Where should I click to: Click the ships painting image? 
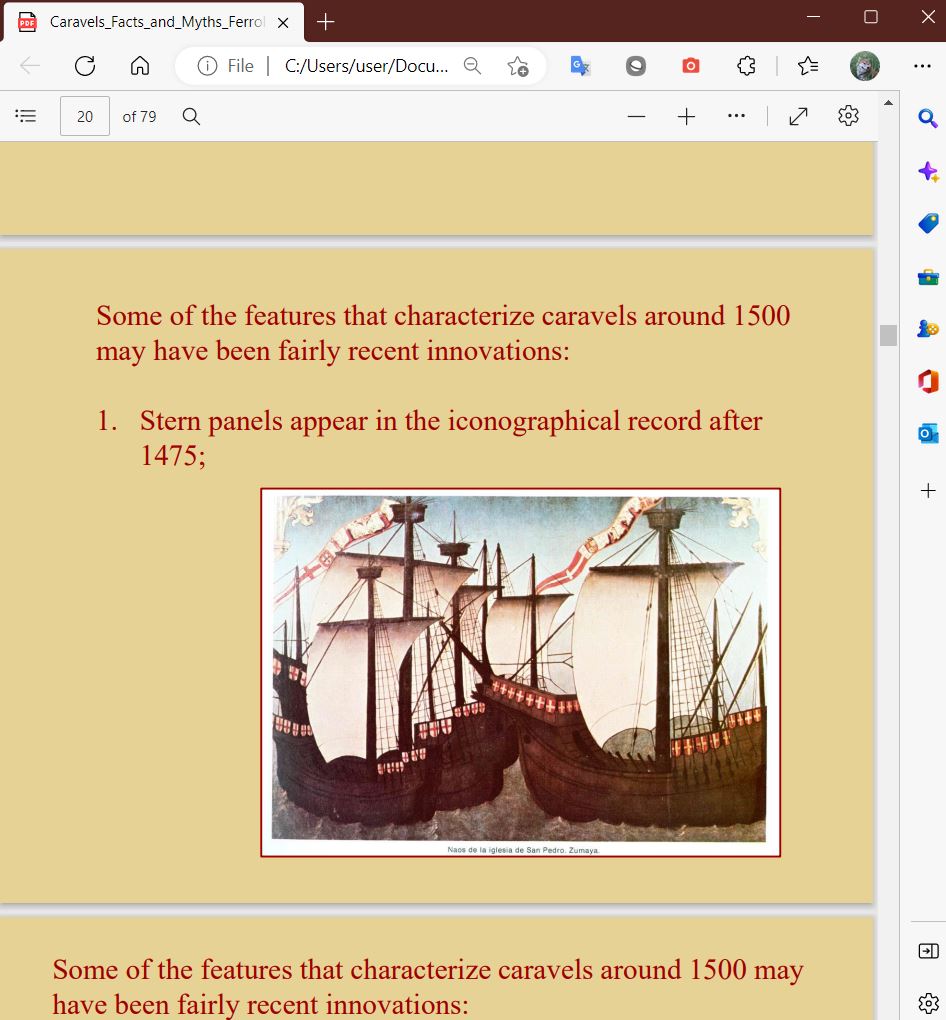pyautogui.click(x=519, y=668)
